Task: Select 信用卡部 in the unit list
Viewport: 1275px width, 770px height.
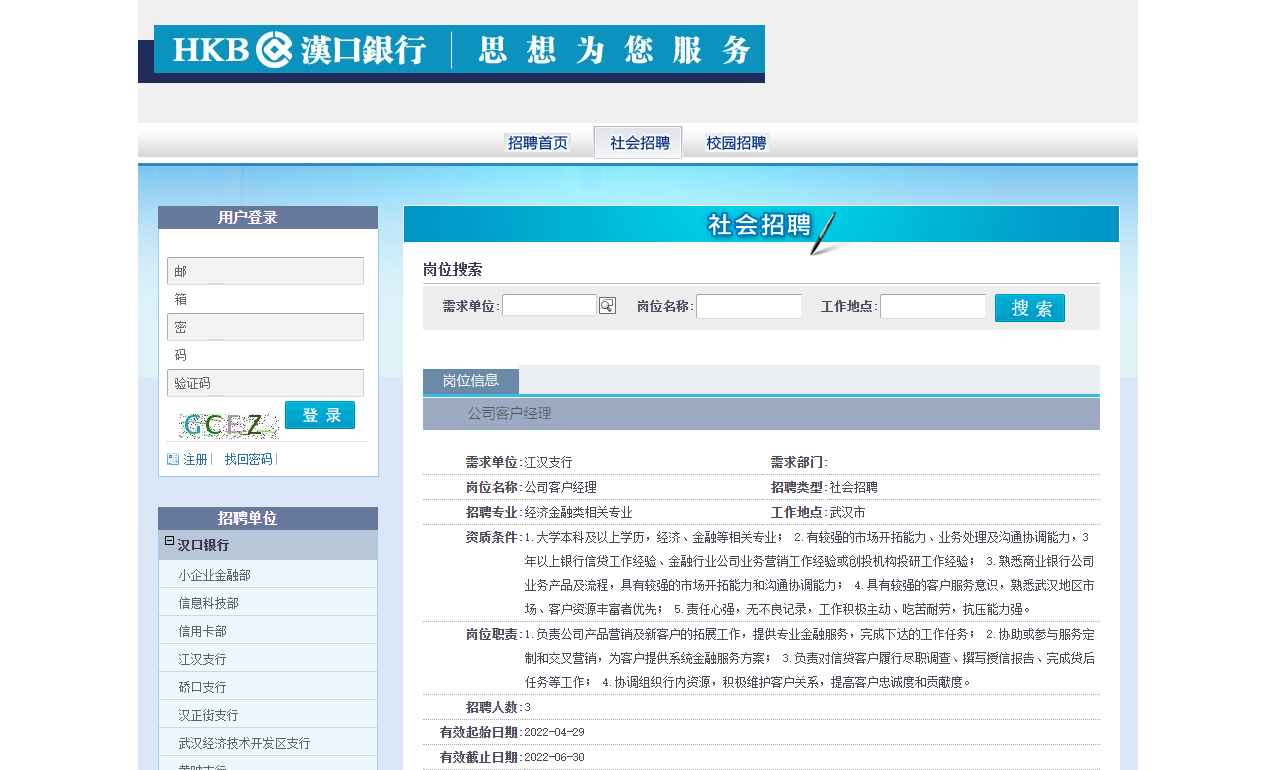Action: [202, 631]
